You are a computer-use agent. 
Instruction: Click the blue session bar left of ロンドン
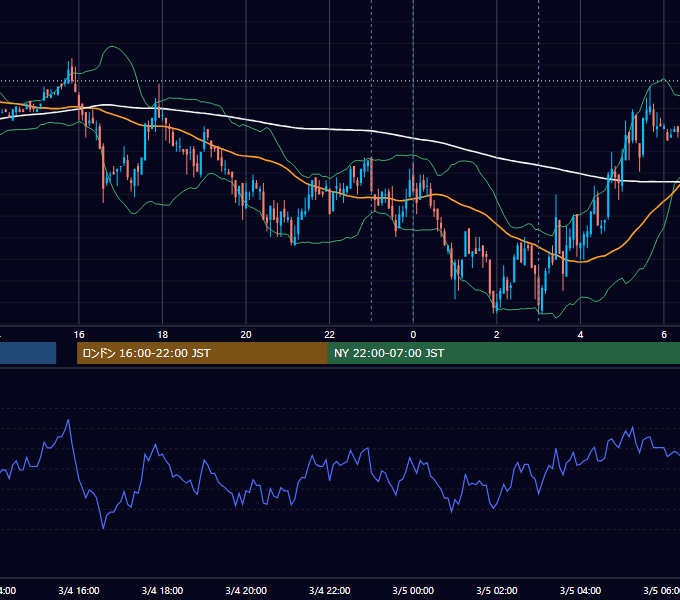[28, 353]
